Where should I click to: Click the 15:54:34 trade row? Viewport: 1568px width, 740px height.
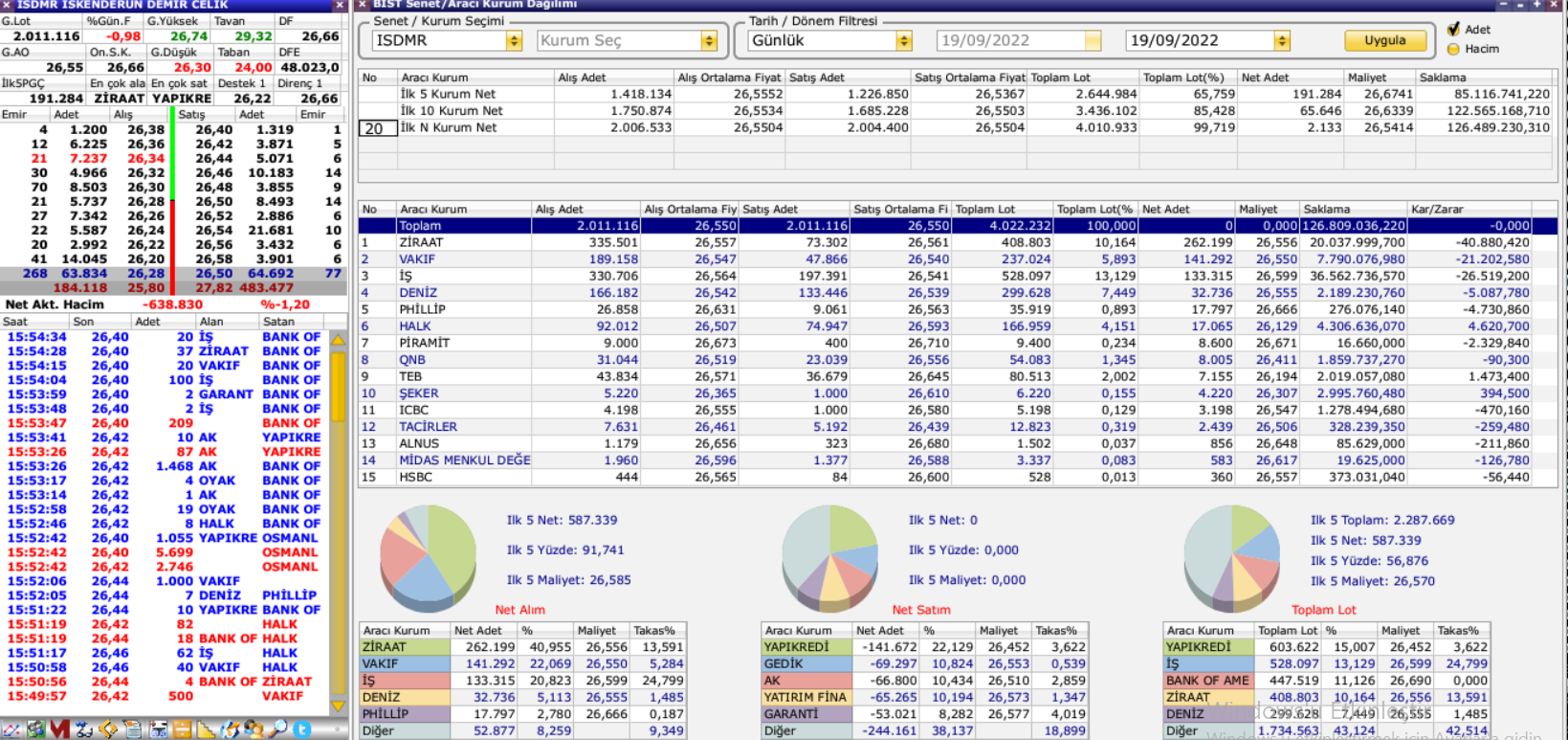165,337
